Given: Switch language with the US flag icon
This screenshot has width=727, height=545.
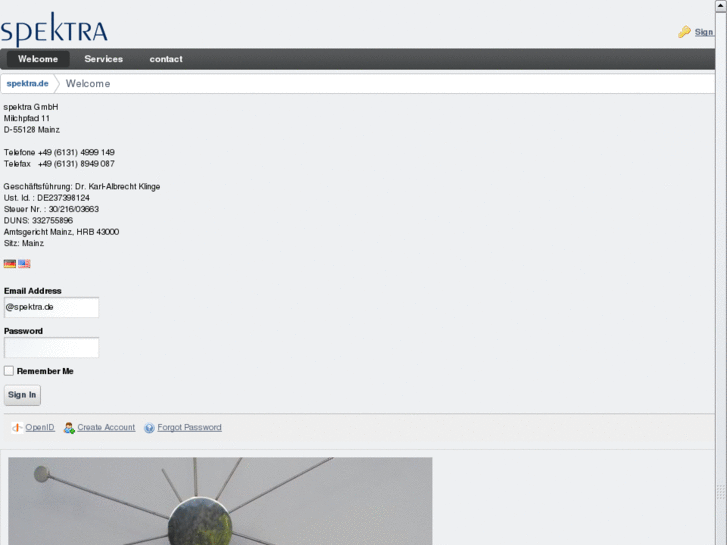Looking at the screenshot, I should click(x=24, y=264).
